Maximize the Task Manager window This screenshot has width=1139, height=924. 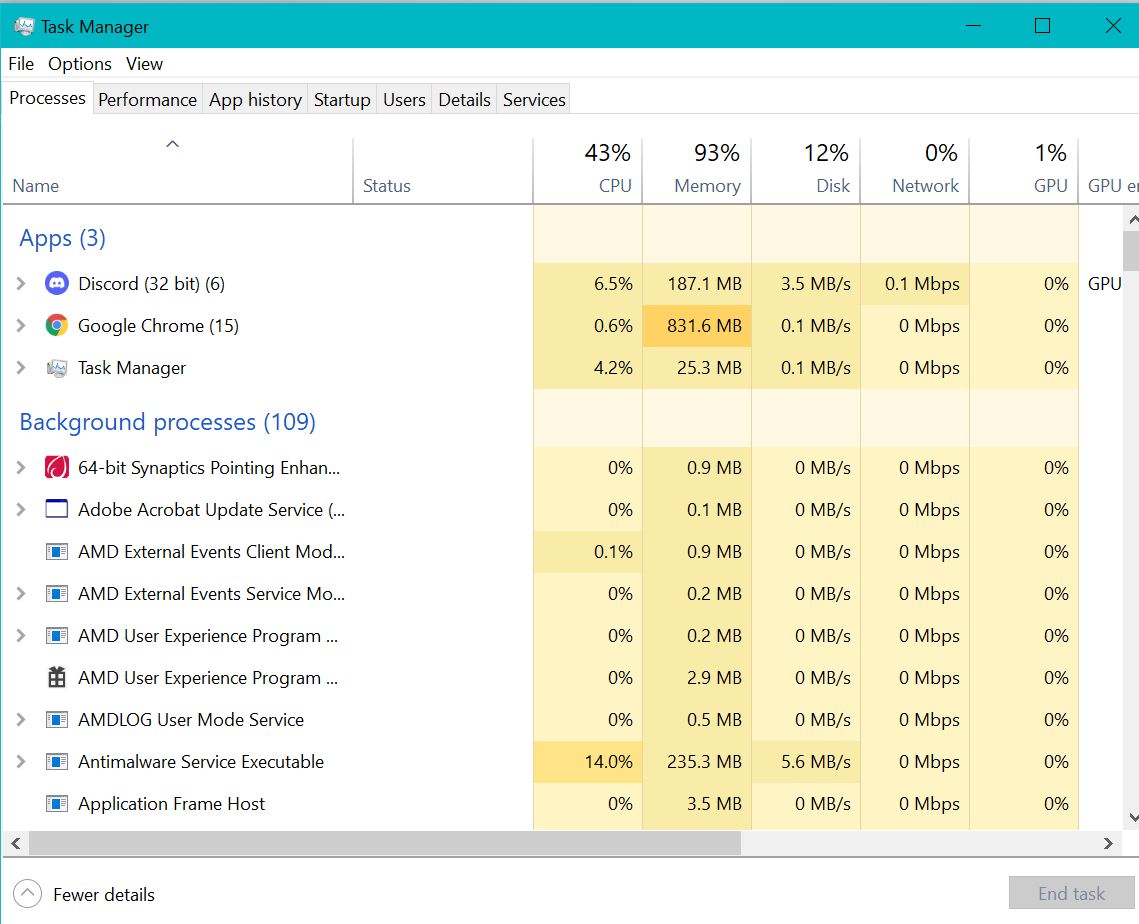[x=1042, y=26]
